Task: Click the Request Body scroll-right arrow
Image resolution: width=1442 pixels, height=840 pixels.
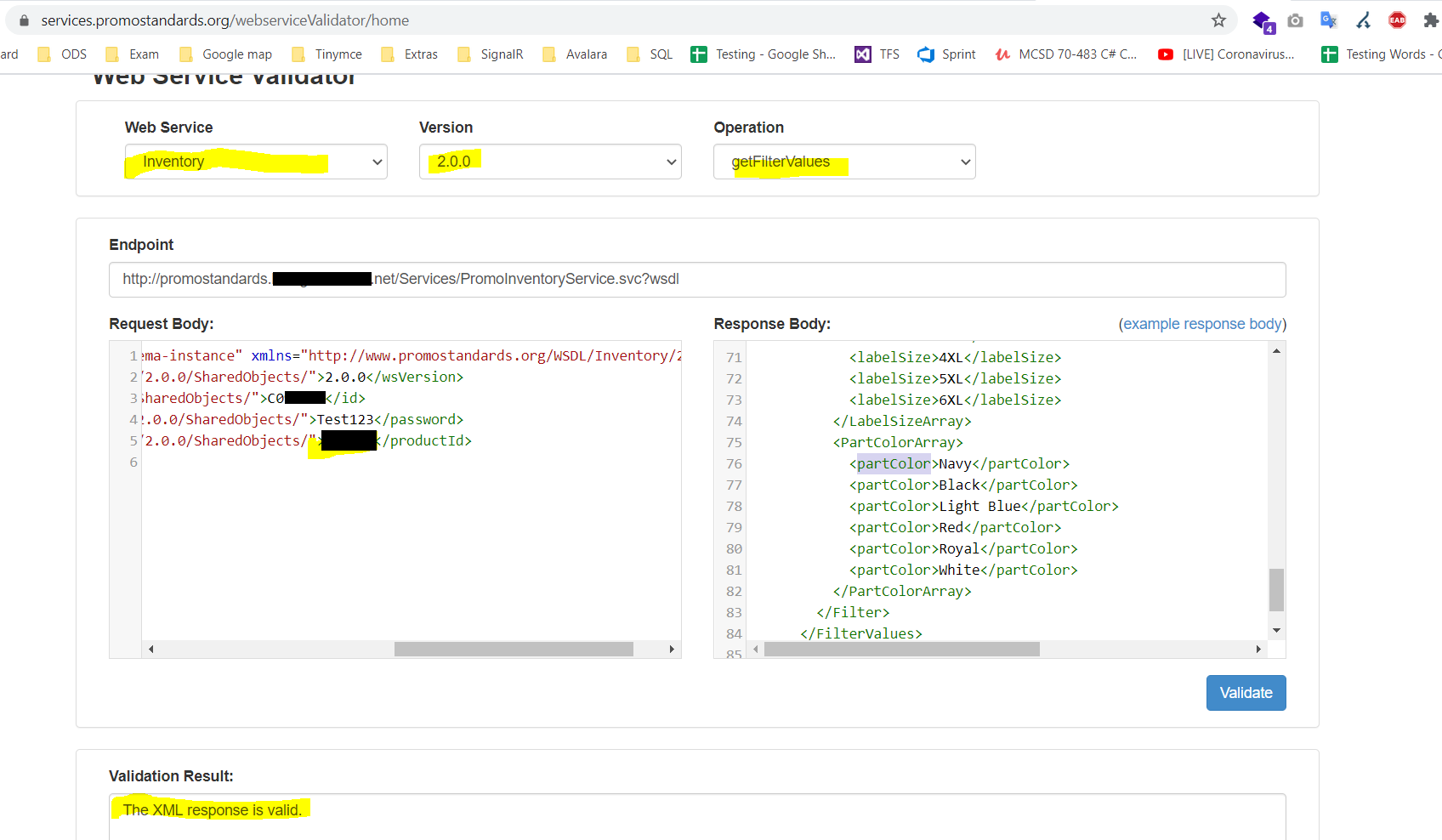Action: click(672, 650)
